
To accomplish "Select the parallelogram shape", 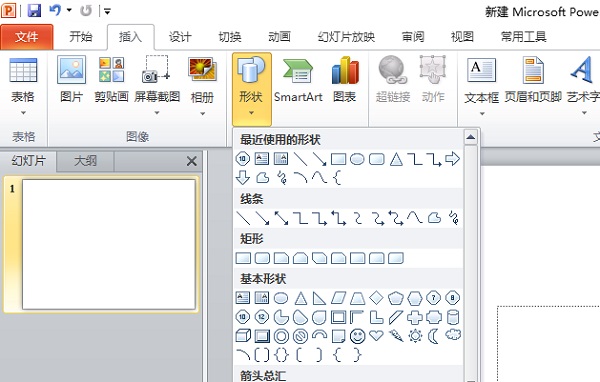I will point(338,298).
